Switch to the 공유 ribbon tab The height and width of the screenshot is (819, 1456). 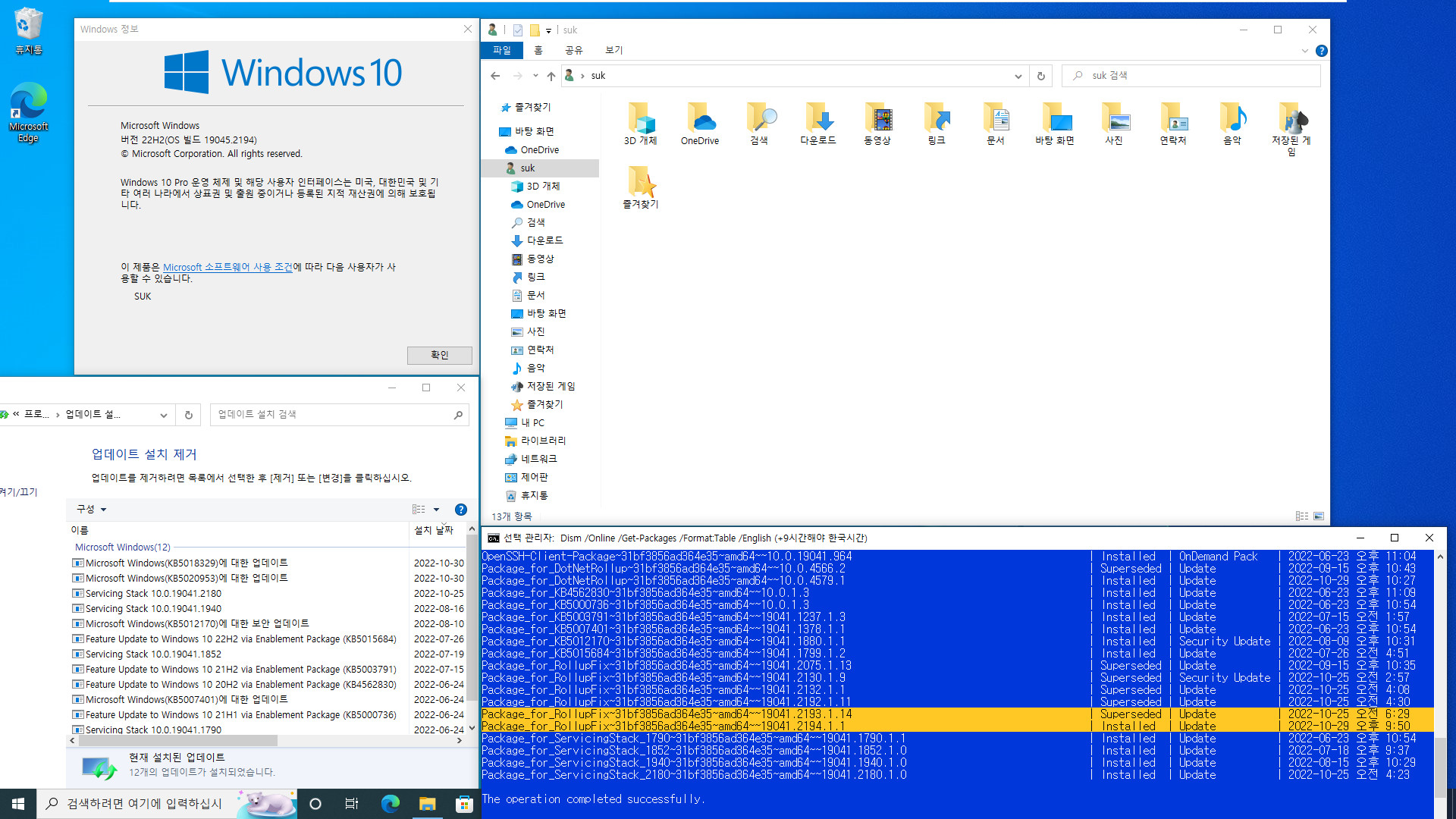(574, 50)
